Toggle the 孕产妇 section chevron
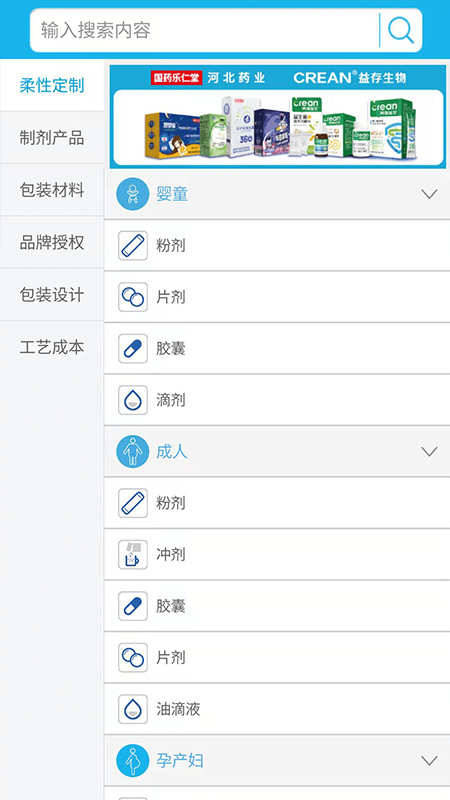 click(430, 761)
